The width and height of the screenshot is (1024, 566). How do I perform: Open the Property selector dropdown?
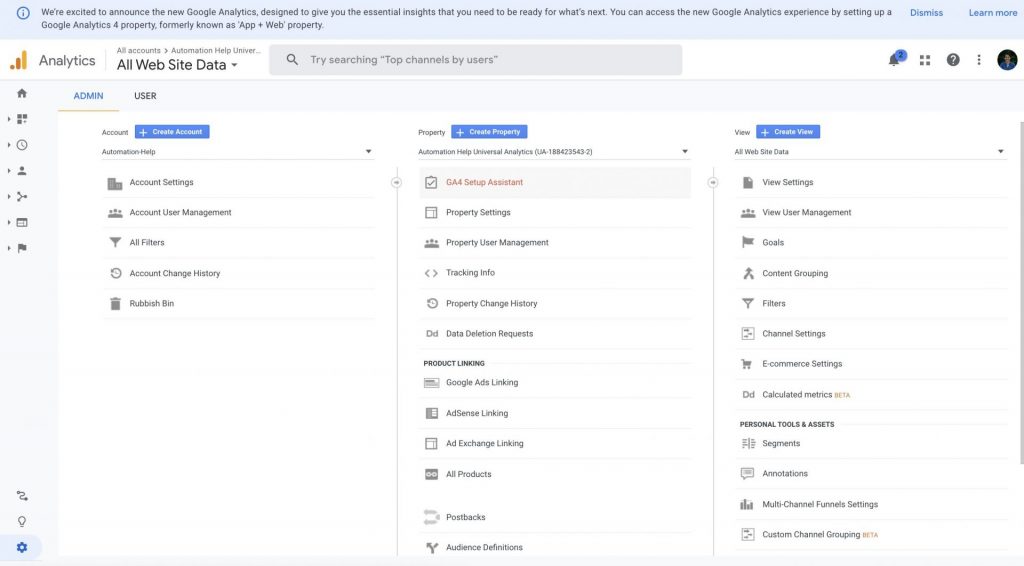click(x=554, y=151)
